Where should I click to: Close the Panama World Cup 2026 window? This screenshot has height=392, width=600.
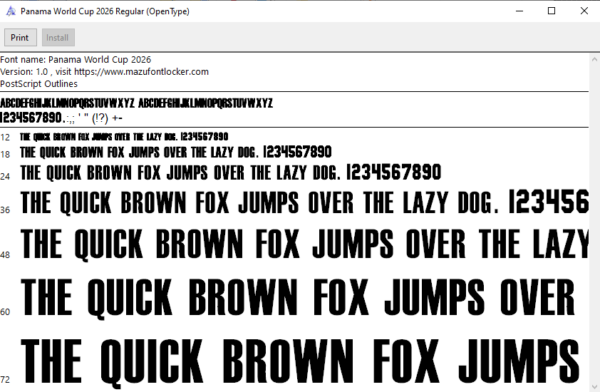click(584, 11)
